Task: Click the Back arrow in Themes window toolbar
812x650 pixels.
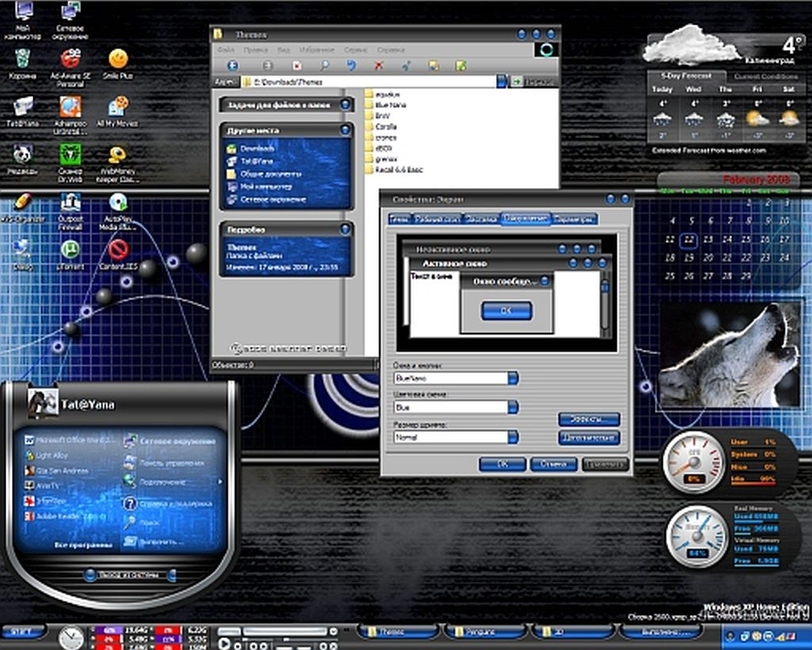Action: (233, 65)
